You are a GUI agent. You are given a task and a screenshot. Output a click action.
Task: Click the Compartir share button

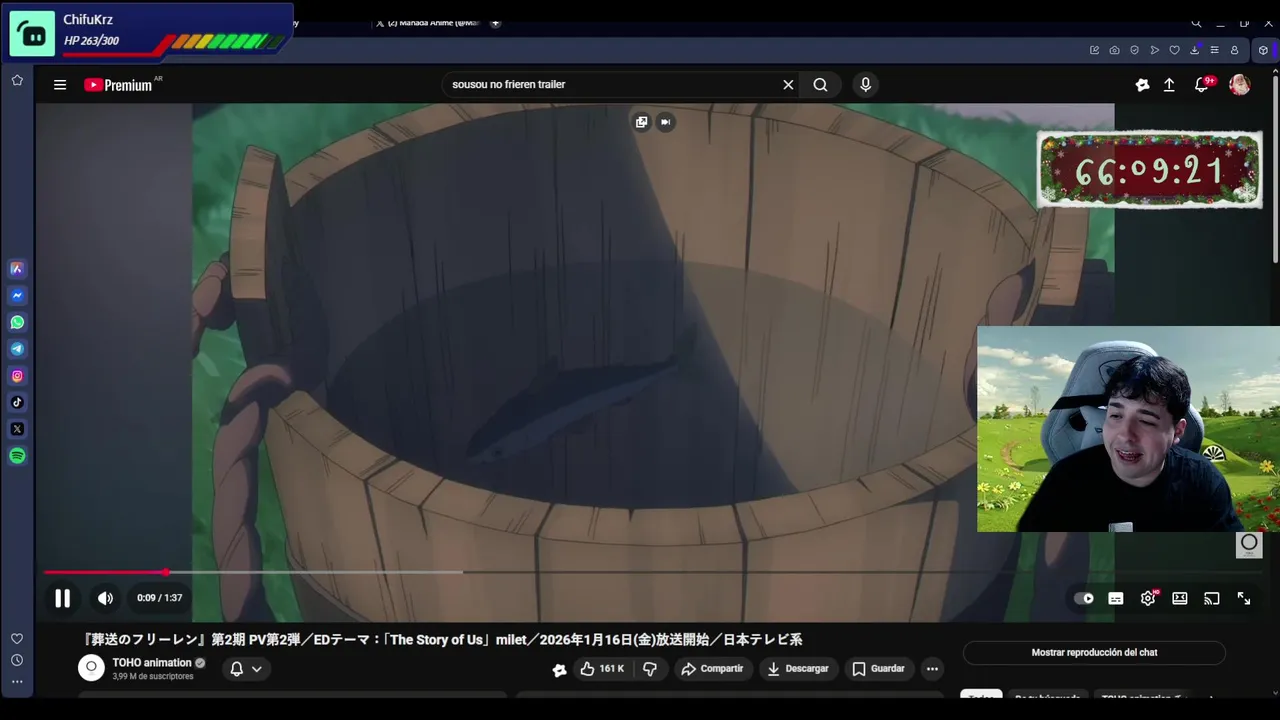coord(712,669)
